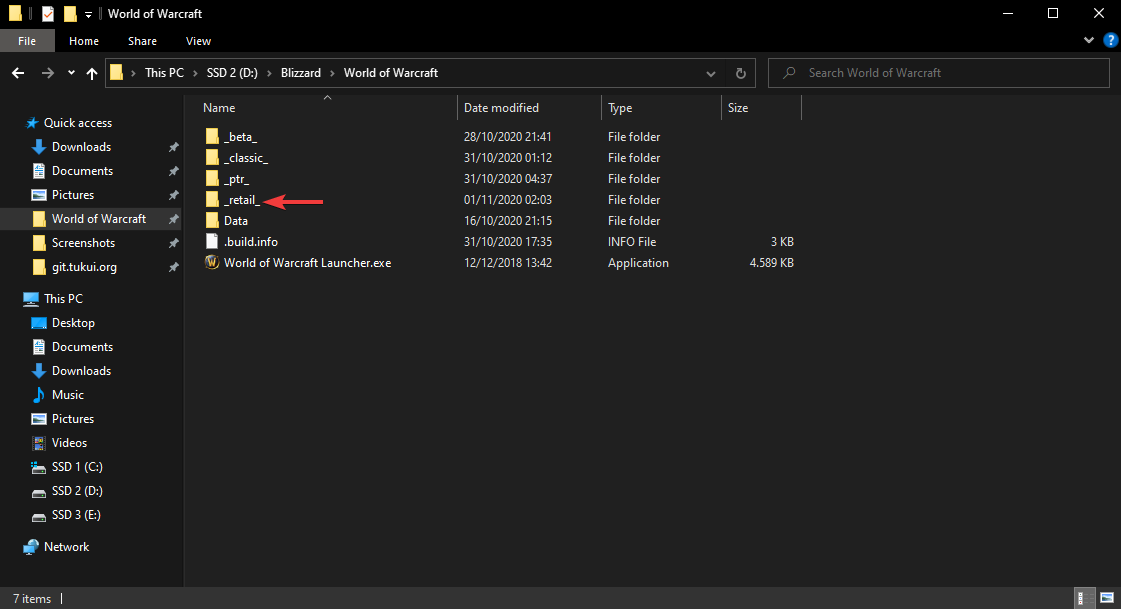
Task: Click the This PC breadcrumb
Action: point(164,73)
